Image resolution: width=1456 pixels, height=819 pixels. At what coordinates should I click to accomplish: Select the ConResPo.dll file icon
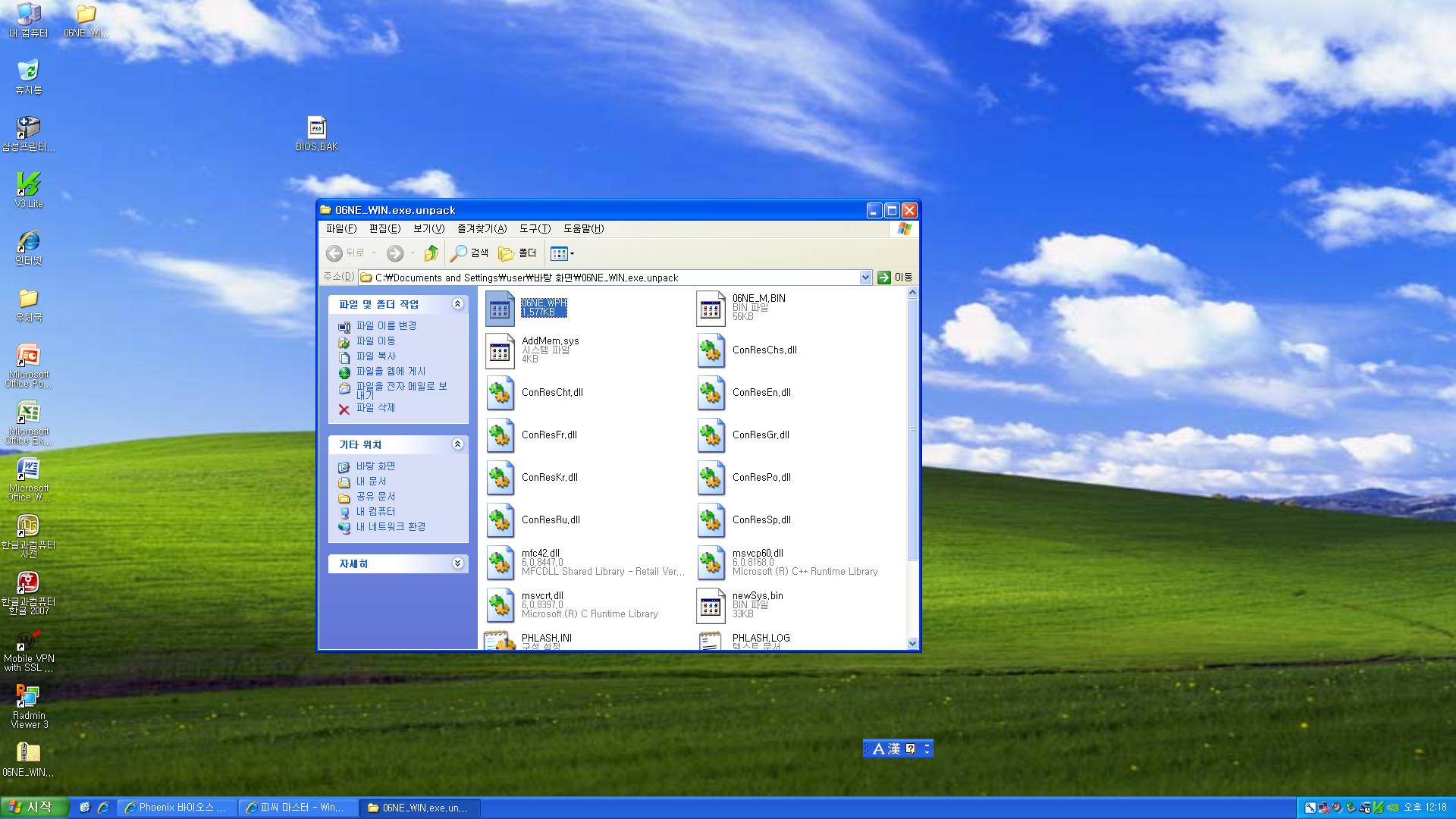711,478
